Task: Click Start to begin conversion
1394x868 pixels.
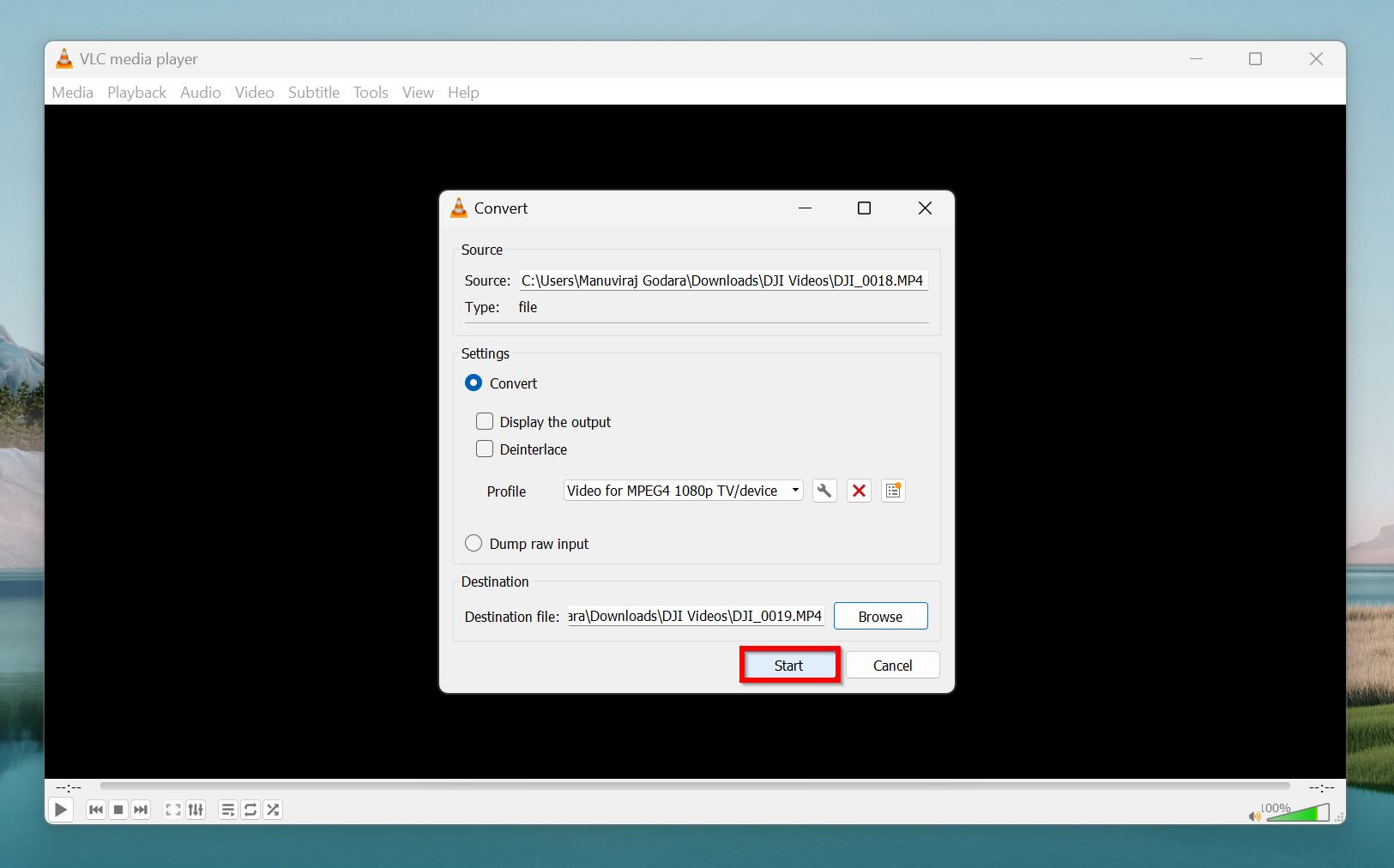Action: click(789, 666)
